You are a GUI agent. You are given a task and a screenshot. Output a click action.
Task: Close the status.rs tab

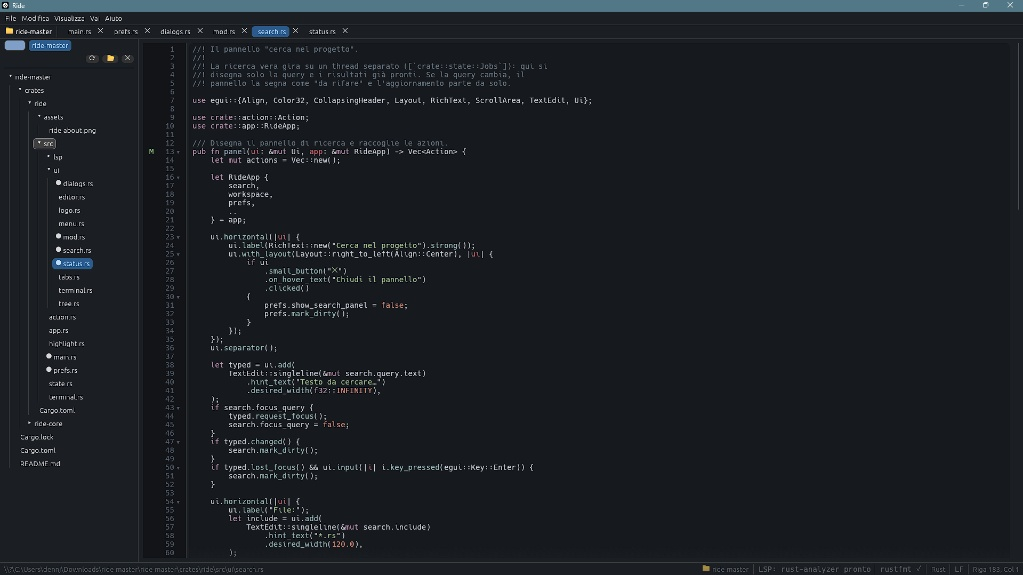click(345, 31)
